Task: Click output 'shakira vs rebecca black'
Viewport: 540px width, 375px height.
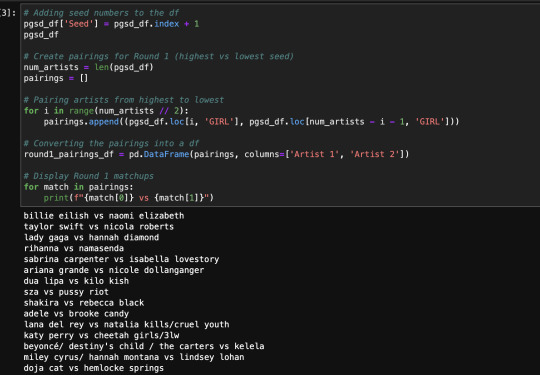Action: point(84,303)
